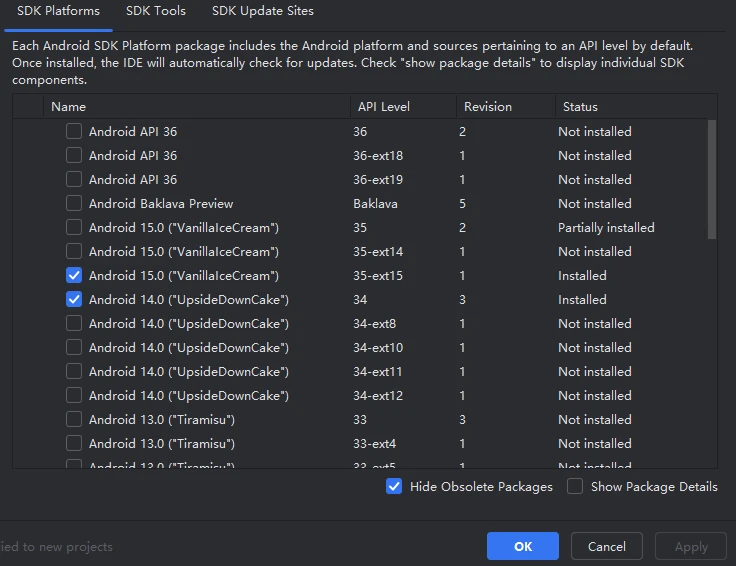Check Android 15.0 API level 35 checkbox
736x566 pixels.
pos(74,227)
